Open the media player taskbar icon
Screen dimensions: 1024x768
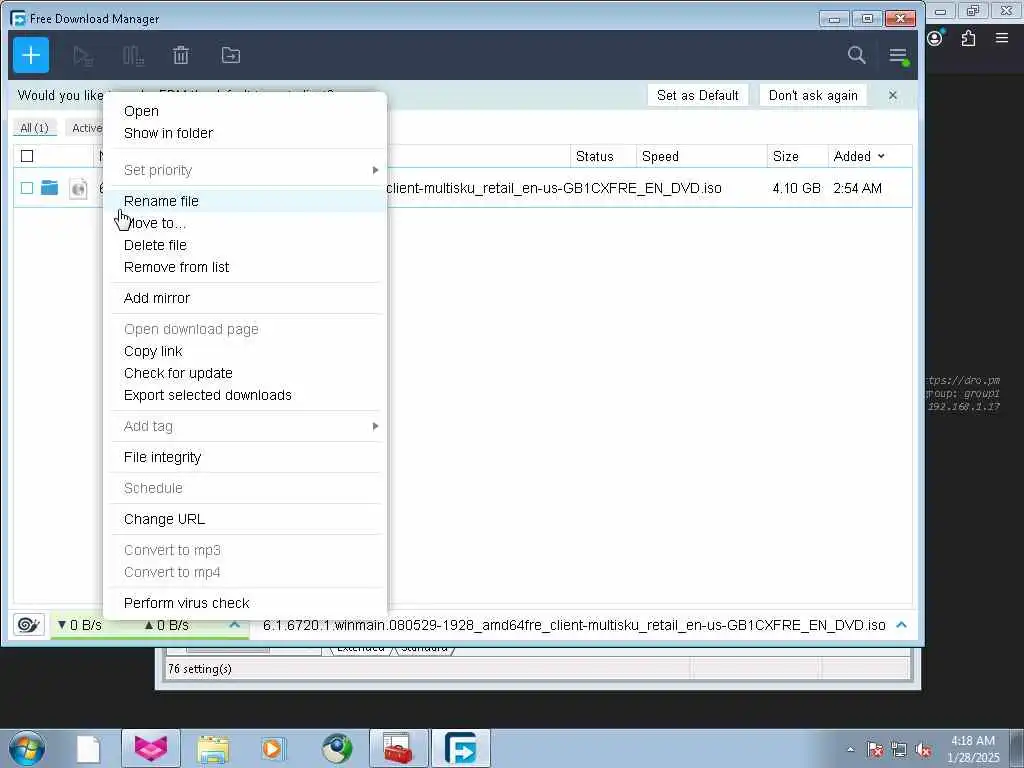click(273, 748)
